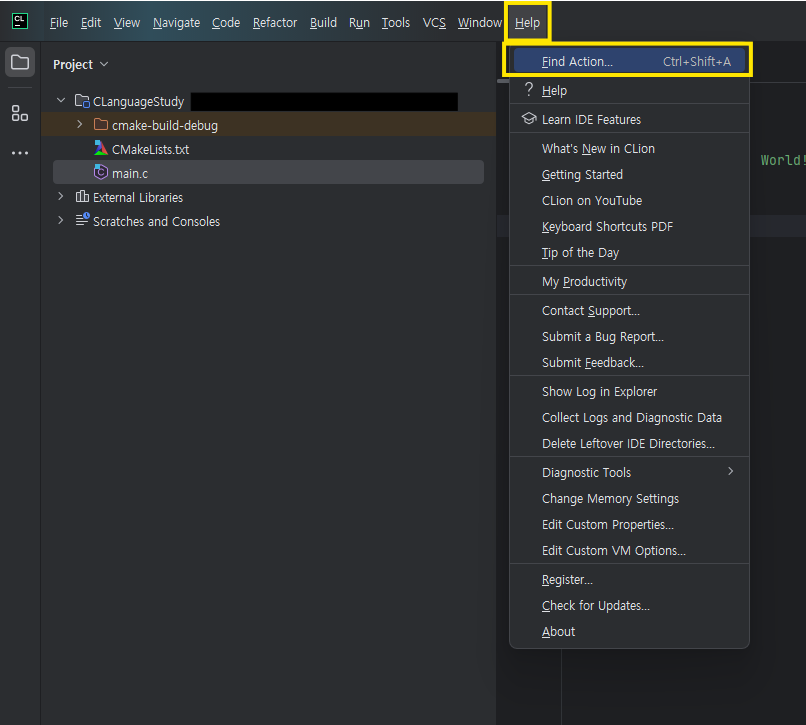
Task: Select cmake-build-debug tree row
Action: coord(268,124)
